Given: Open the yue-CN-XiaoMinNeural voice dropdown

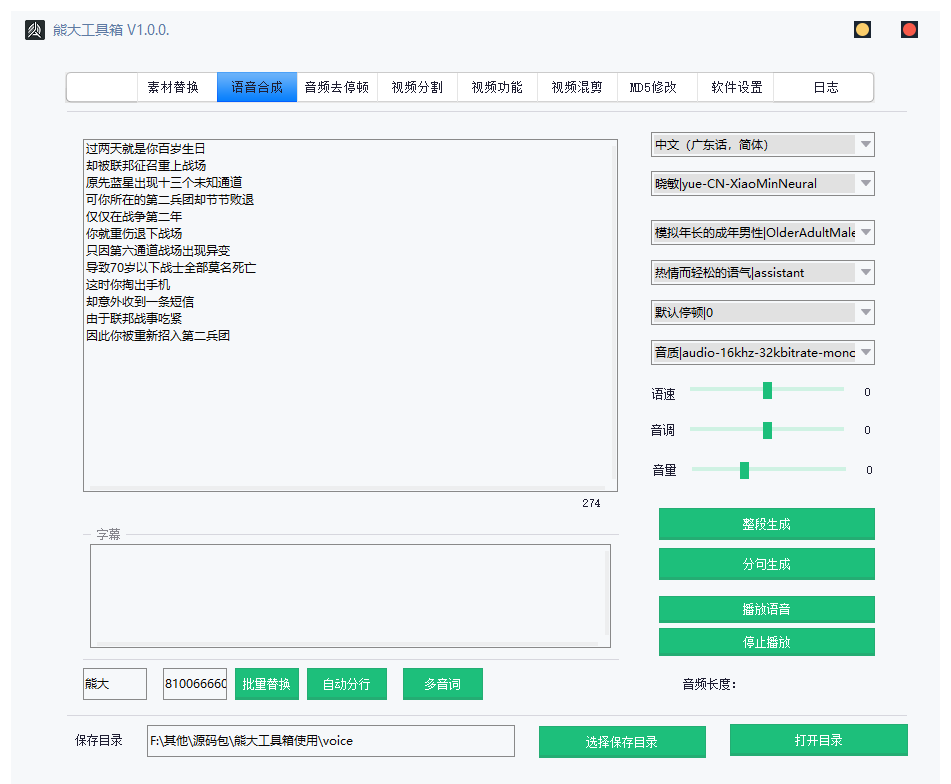Looking at the screenshot, I should point(762,184).
